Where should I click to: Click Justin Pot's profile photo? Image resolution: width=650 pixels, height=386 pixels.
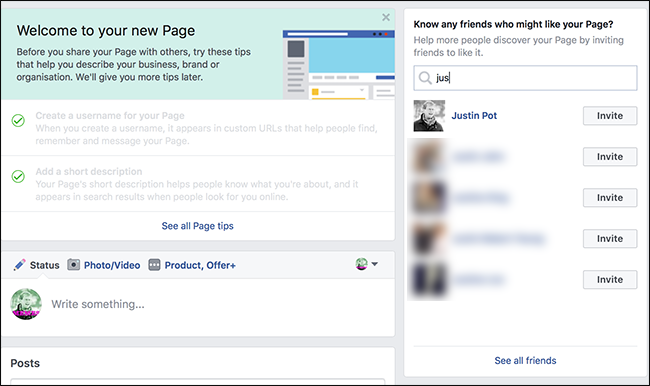coord(429,116)
